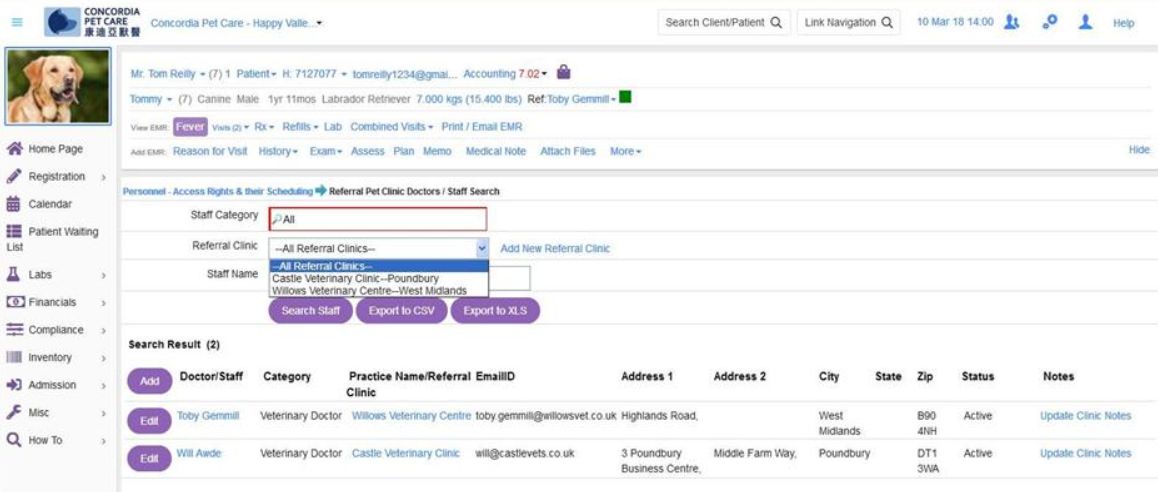
Task: Open the Referral Clinic combo box
Action: (379, 249)
